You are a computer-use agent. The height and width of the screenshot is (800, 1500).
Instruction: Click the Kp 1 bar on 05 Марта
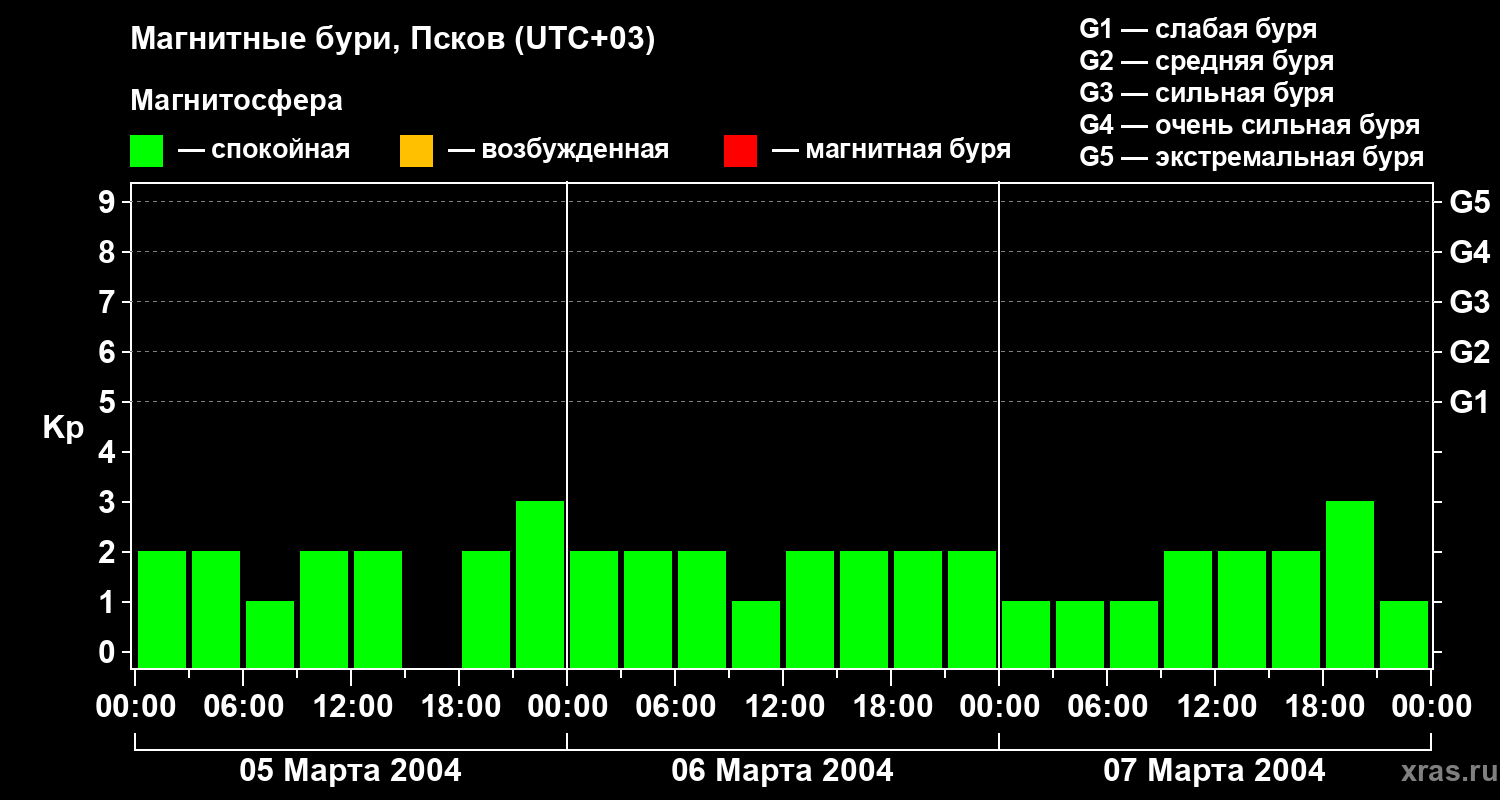270,634
